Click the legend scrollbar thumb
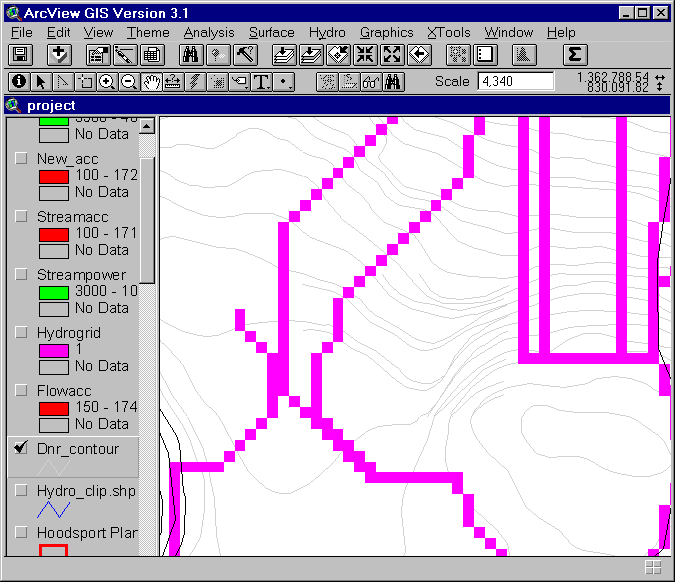This screenshot has height=582, width=675. pos(147,221)
